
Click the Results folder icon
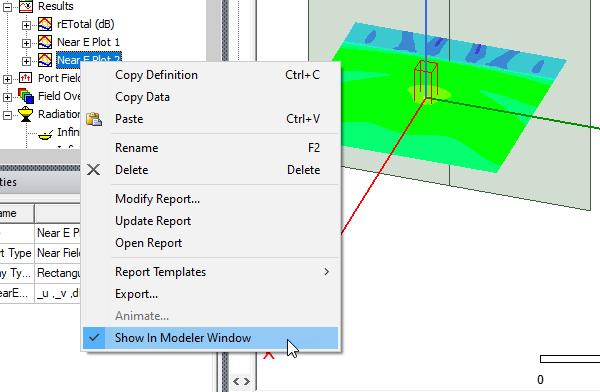click(26, 6)
